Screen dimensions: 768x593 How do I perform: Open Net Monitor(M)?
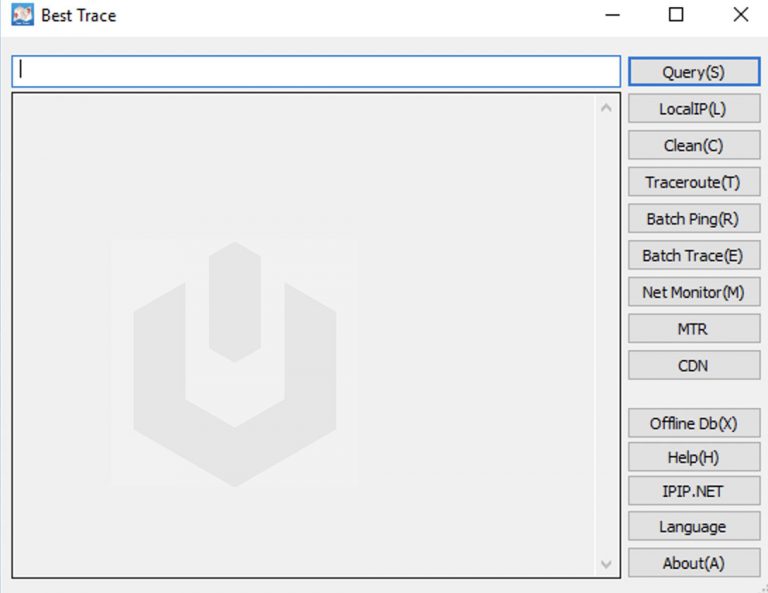693,292
